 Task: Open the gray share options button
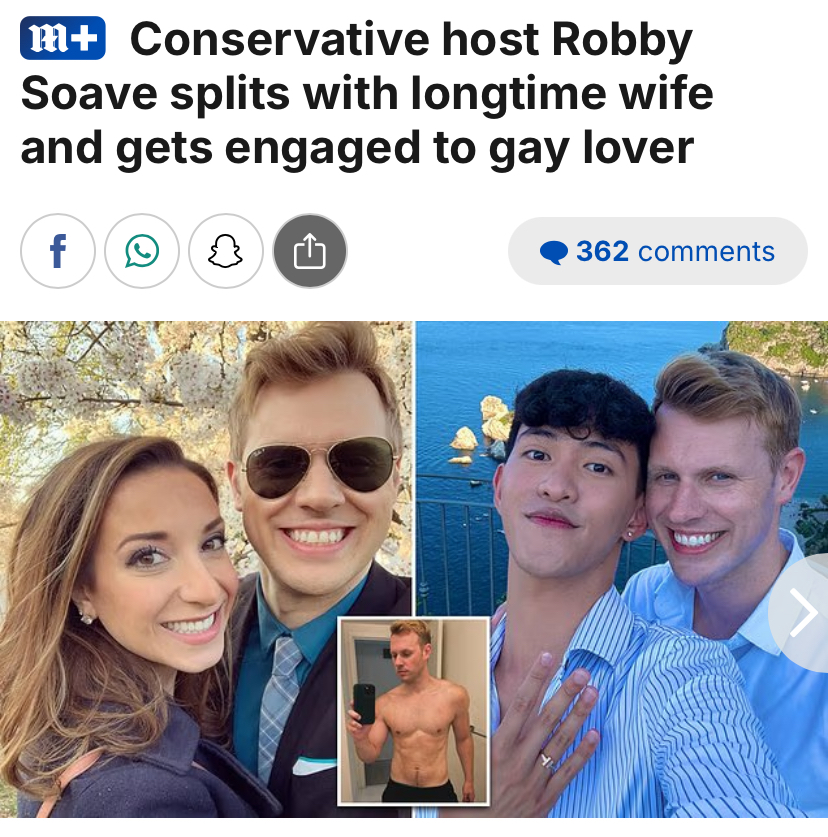(x=310, y=251)
